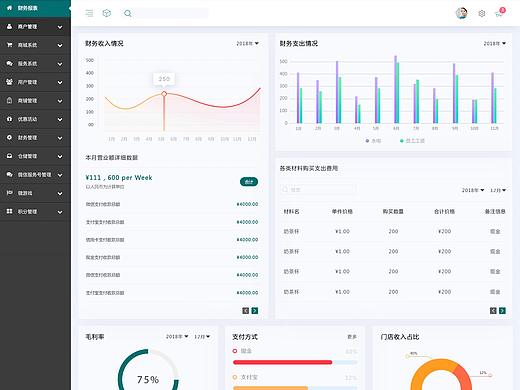Select 商户管理 menu item
Image resolution: width=520 pixels, height=390 pixels.
pyautogui.click(x=35, y=26)
